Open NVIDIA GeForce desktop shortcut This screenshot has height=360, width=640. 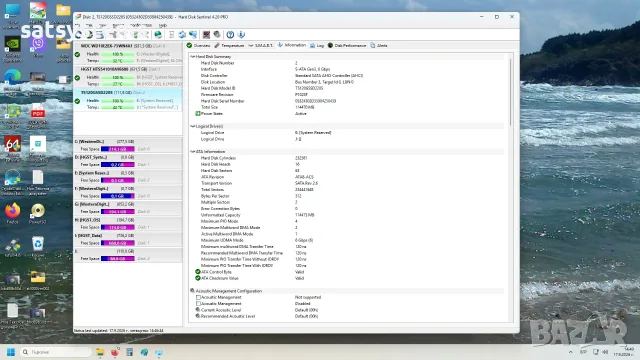[12, 49]
